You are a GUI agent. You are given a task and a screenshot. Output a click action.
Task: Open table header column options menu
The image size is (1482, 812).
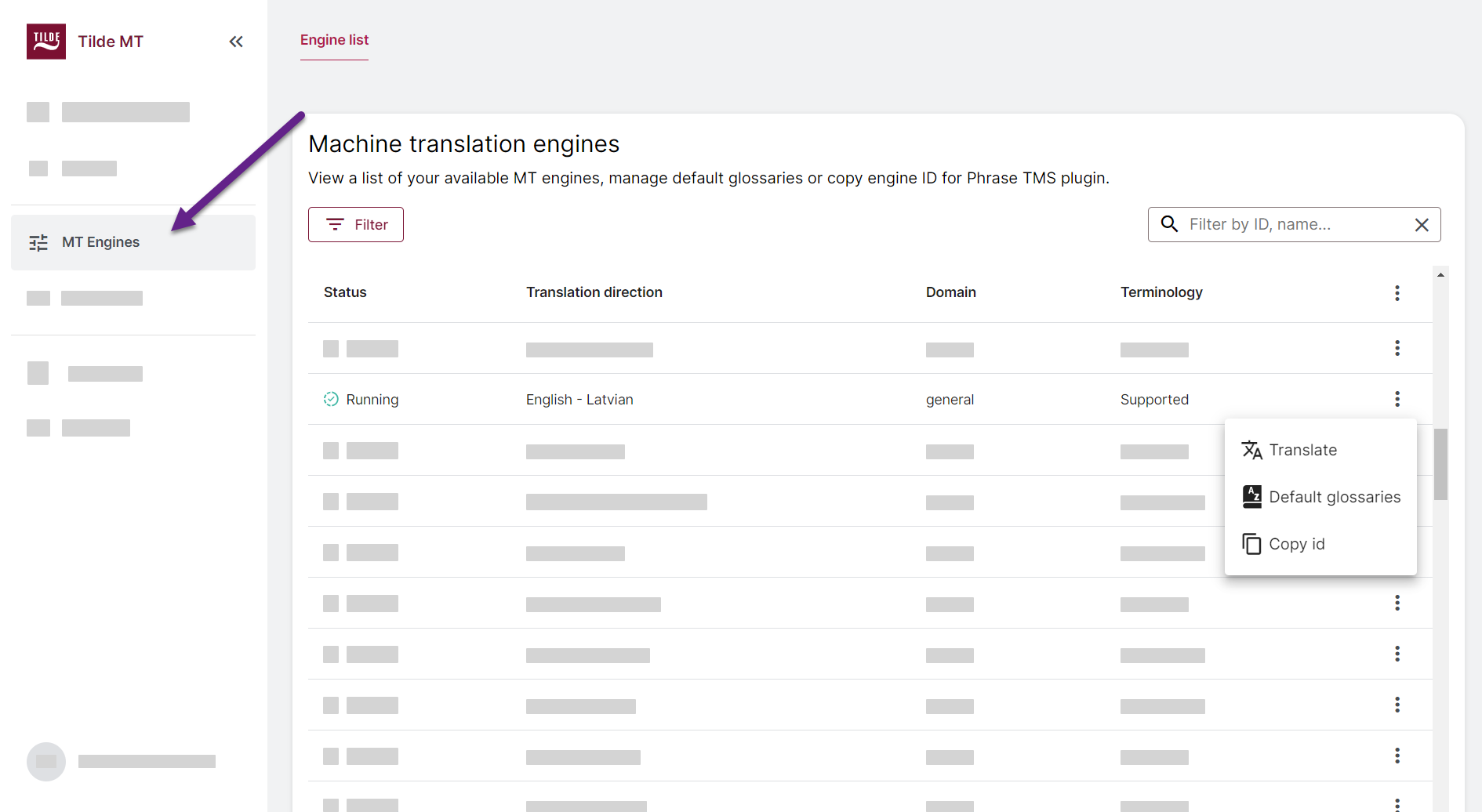tap(1397, 293)
